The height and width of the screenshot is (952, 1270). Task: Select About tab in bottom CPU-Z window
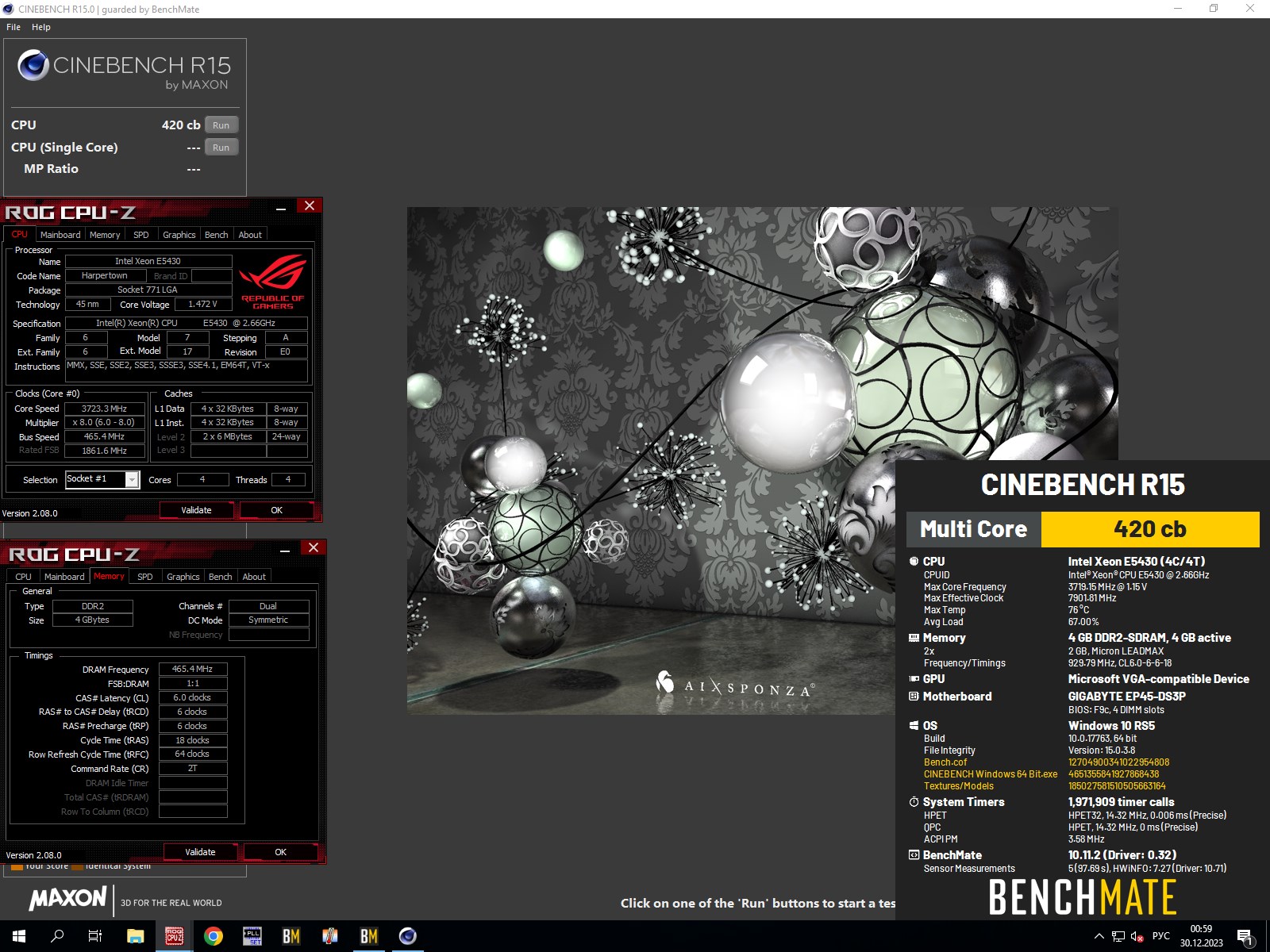click(x=254, y=577)
